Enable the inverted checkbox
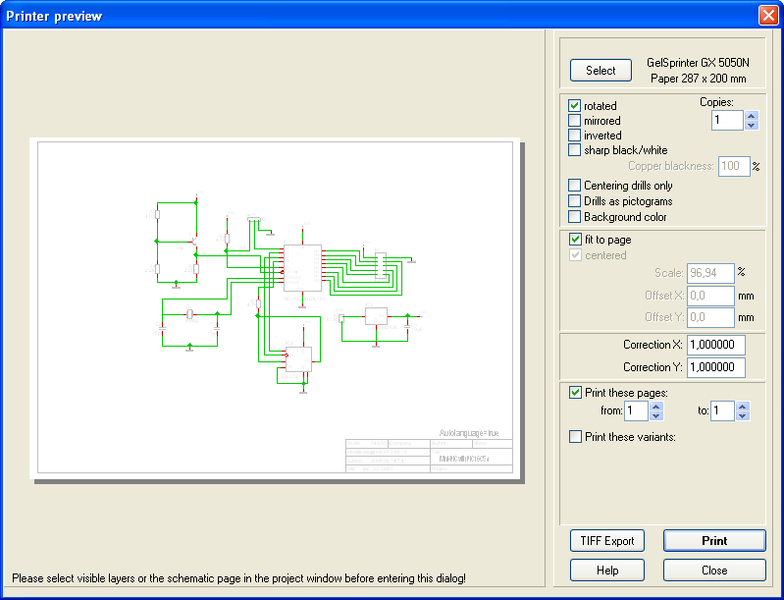784x600 pixels. [574, 135]
